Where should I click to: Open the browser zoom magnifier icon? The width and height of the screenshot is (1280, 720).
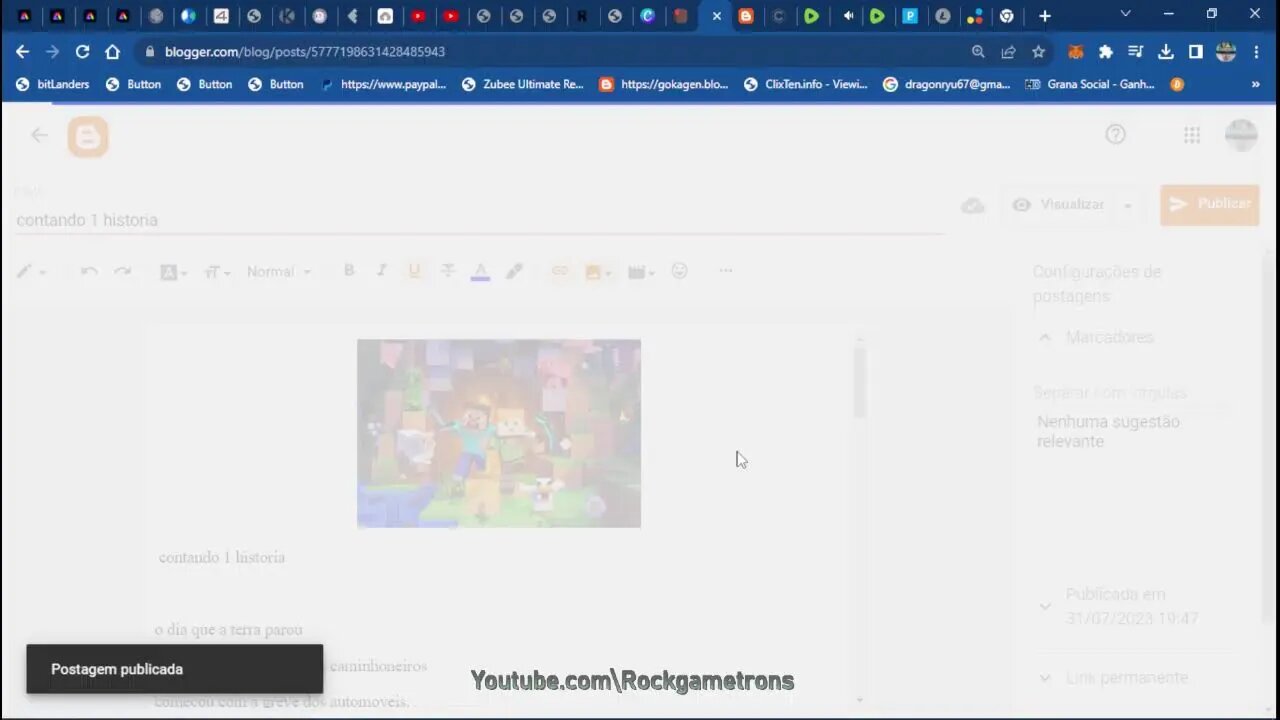[x=978, y=52]
